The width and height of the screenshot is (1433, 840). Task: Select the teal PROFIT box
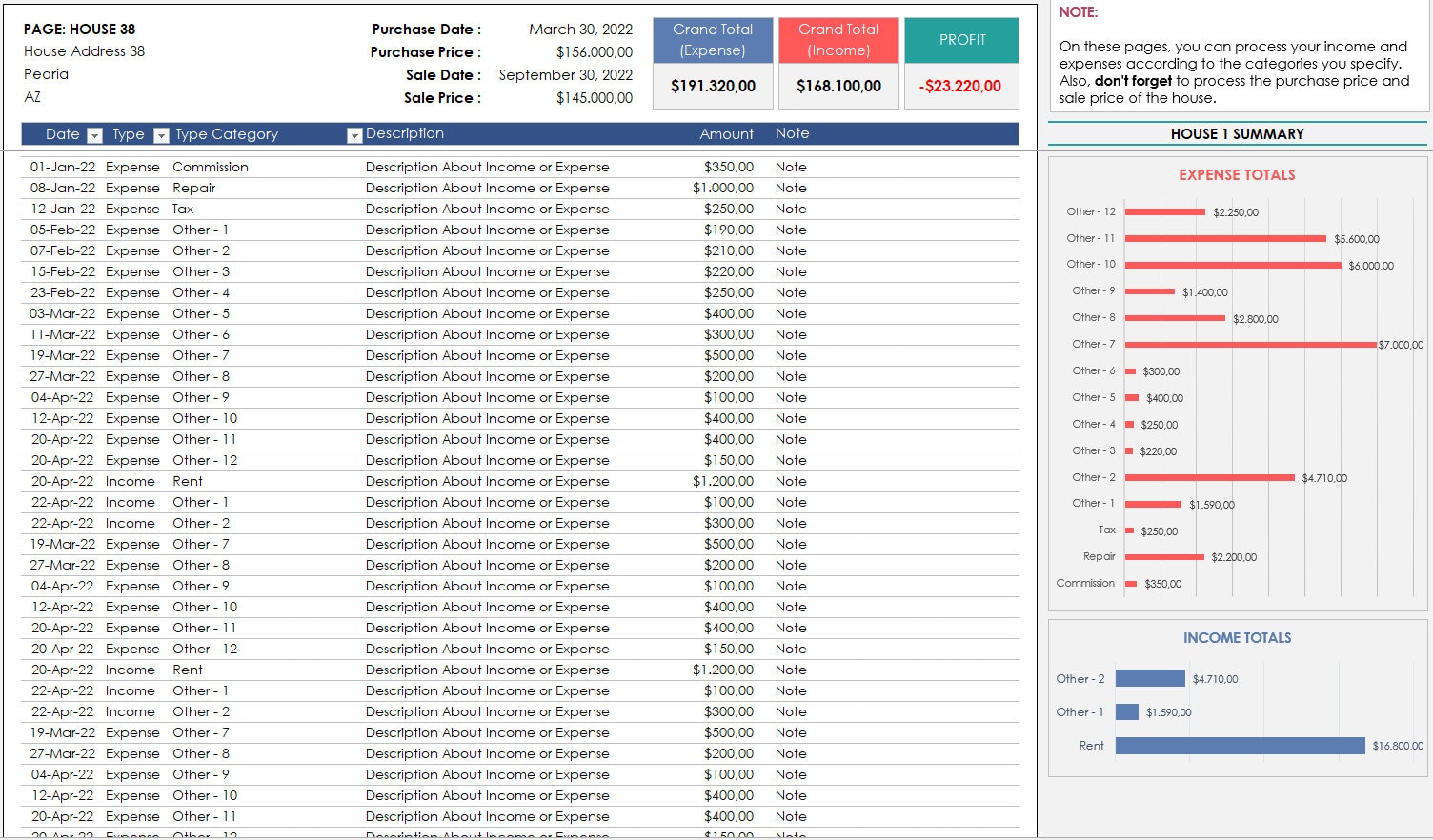[x=961, y=40]
